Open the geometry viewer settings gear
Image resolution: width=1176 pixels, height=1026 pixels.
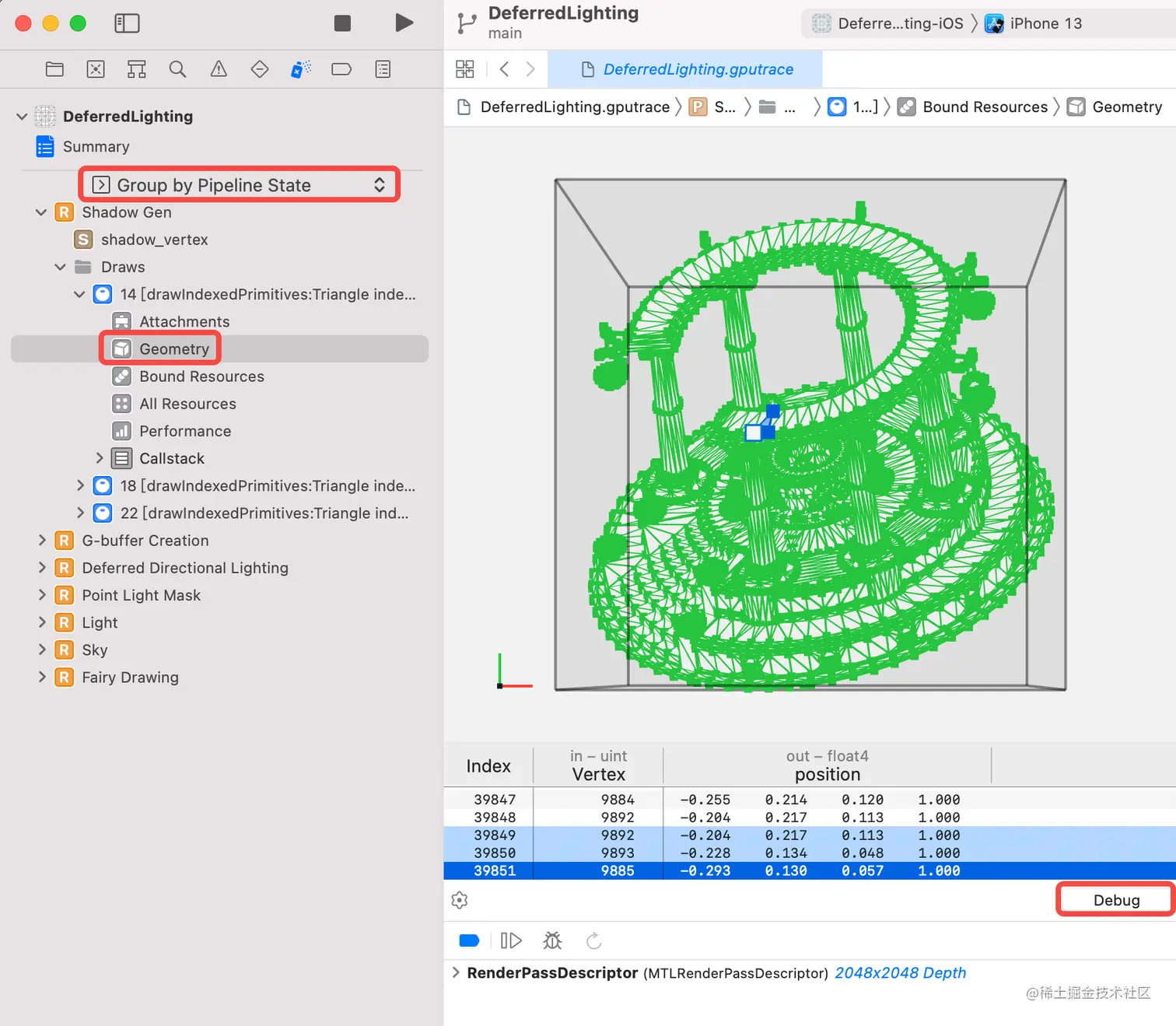460,900
